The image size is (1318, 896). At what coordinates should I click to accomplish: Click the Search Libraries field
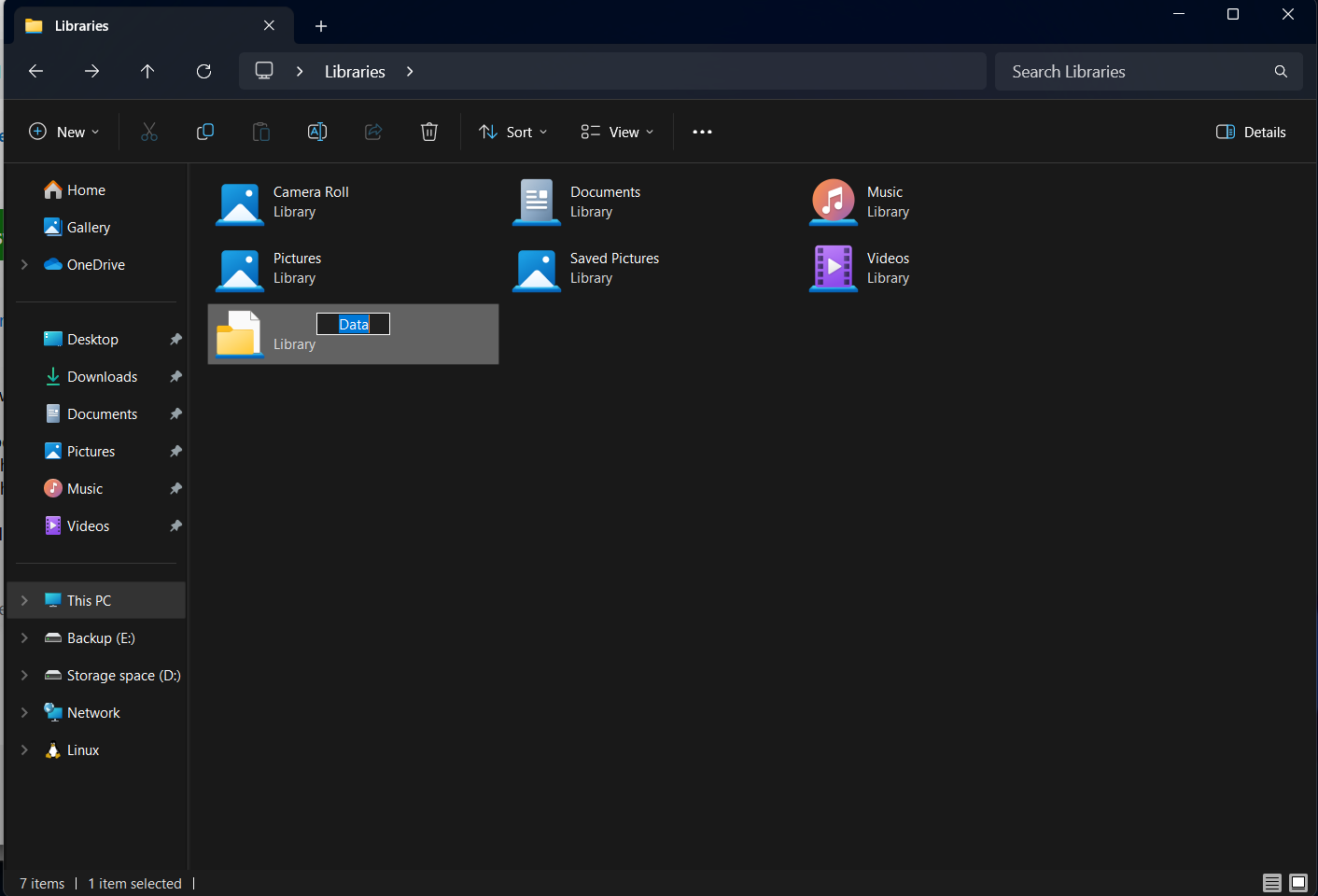click(1134, 72)
